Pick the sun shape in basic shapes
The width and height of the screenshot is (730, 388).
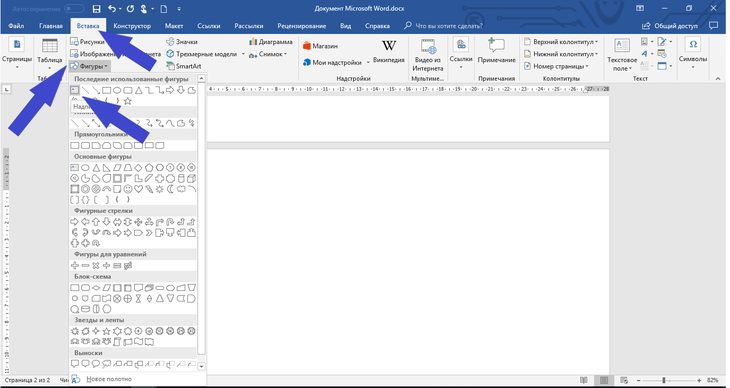[x=159, y=189]
